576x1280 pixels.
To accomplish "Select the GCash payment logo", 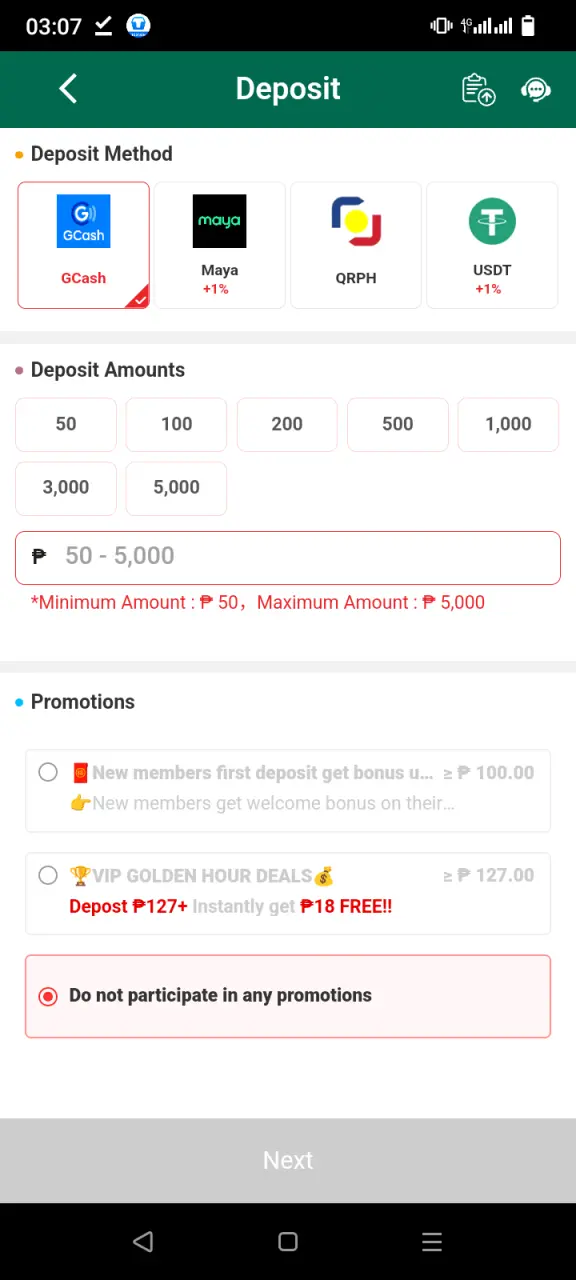I will pos(83,221).
